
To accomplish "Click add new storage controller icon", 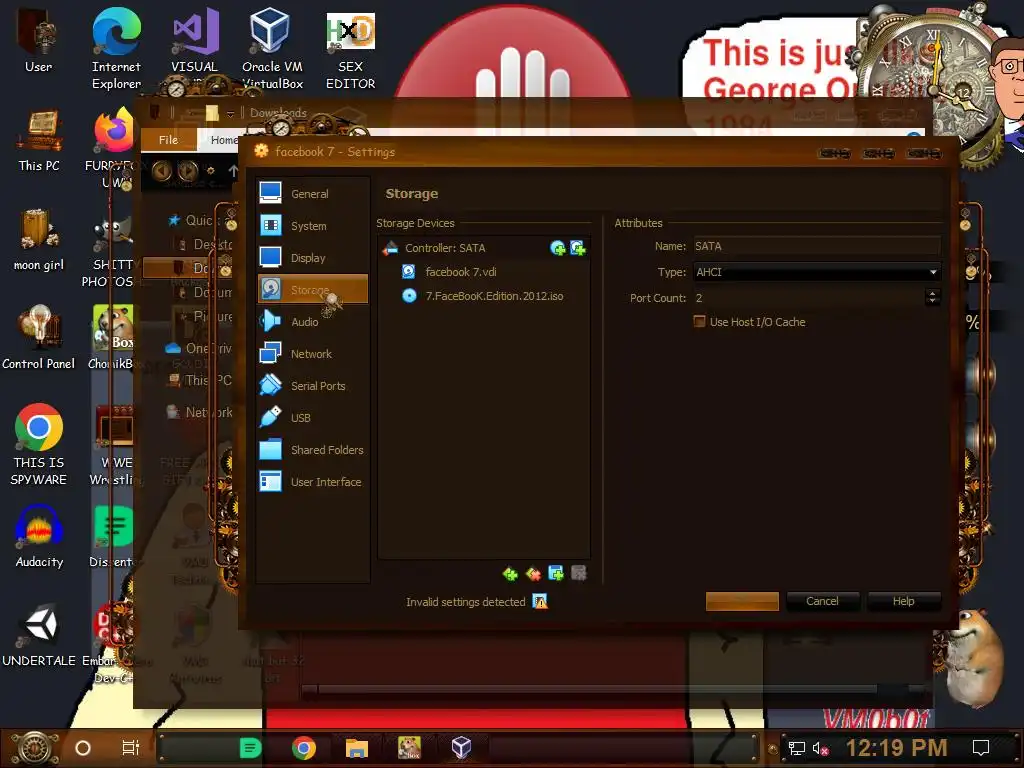I will 510,574.
